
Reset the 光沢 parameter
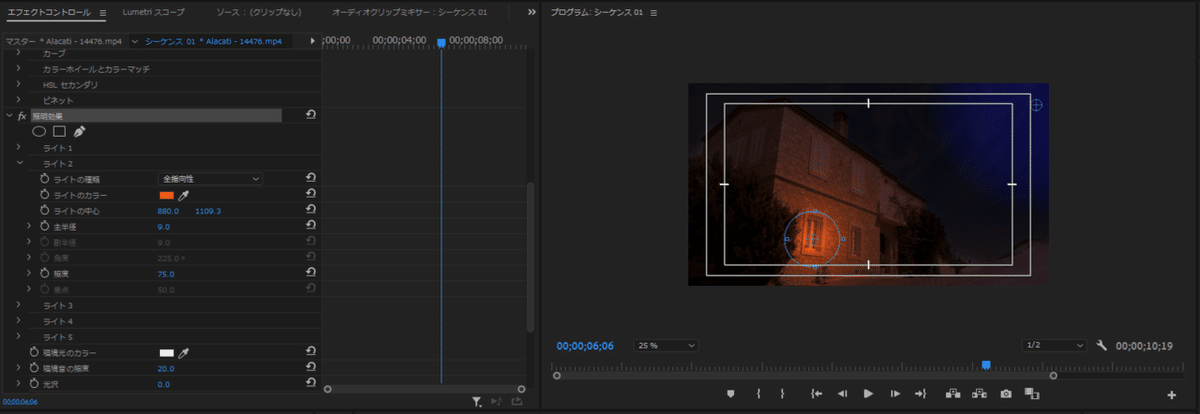311,384
